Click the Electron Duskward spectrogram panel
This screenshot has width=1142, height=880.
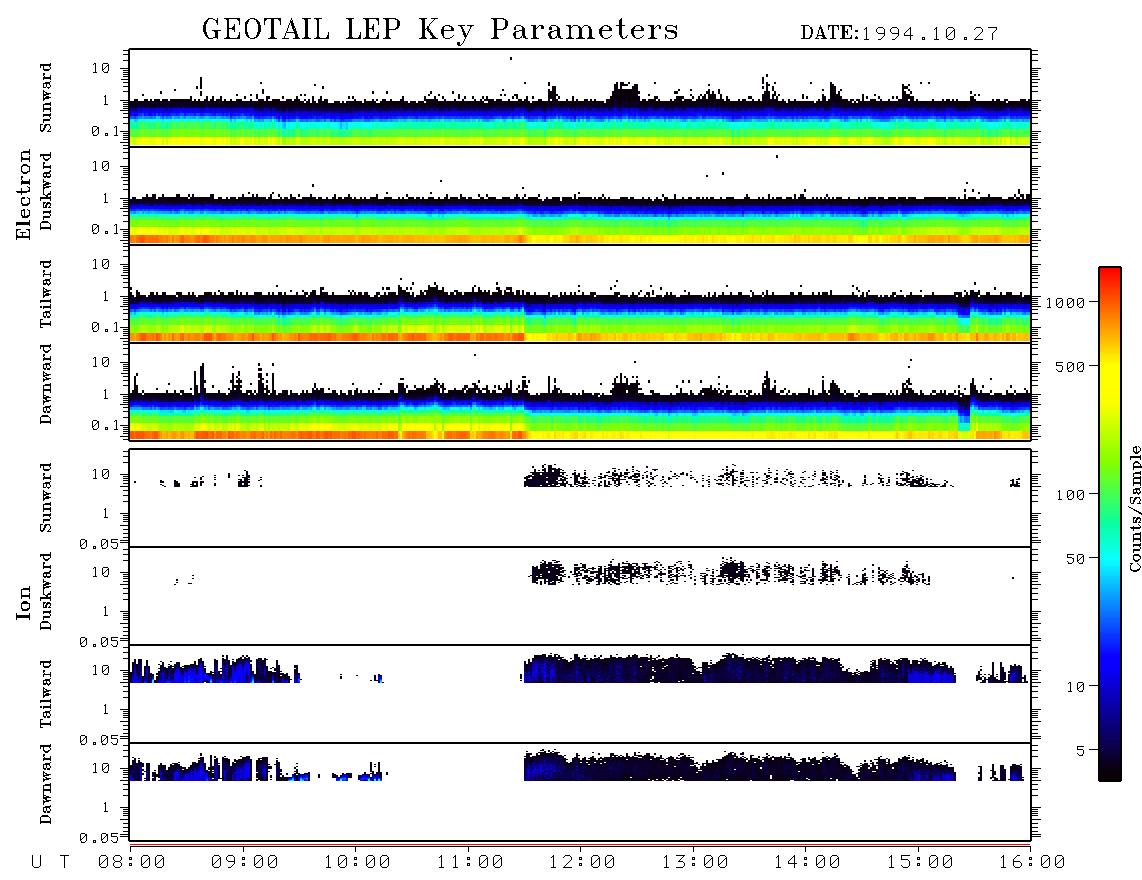point(580,196)
